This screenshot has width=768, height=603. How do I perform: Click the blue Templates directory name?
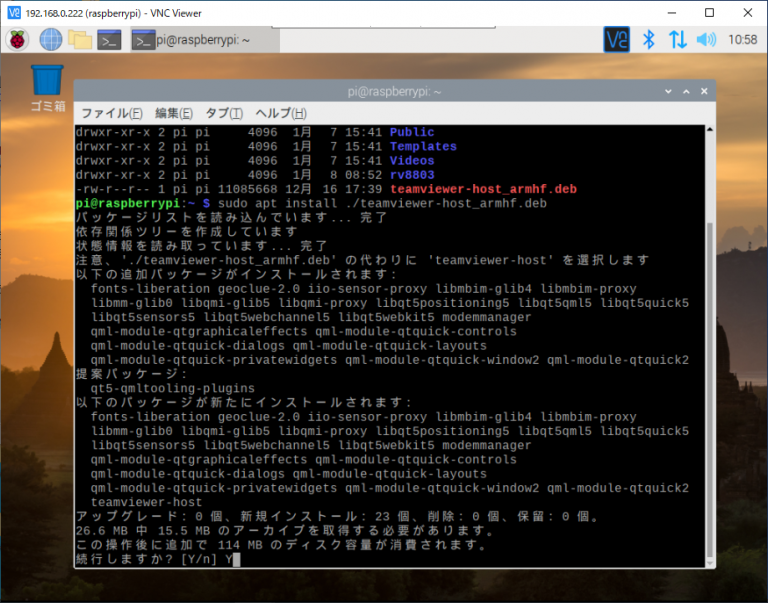pos(423,146)
